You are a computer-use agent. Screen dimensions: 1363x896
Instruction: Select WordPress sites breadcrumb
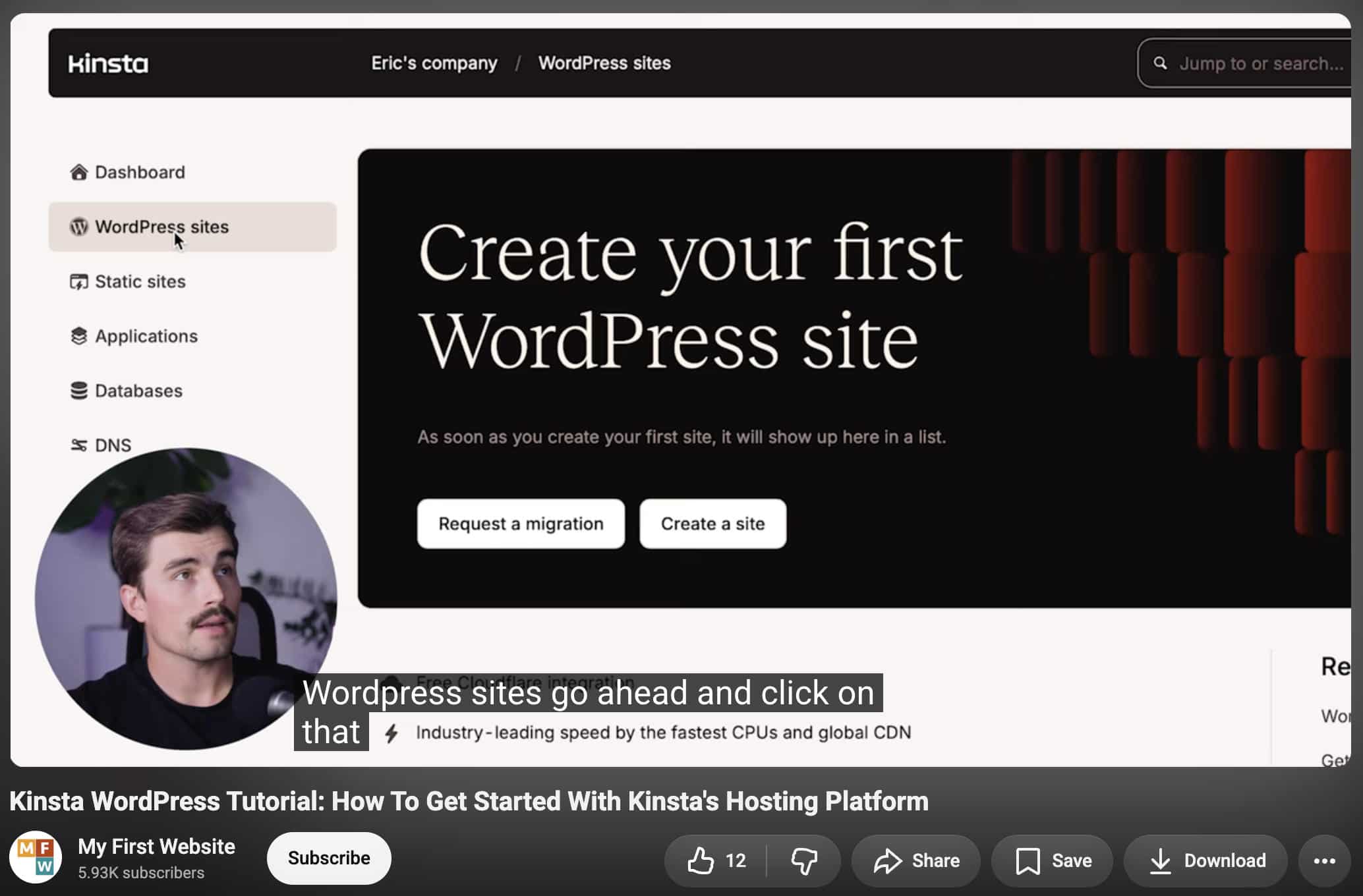(x=604, y=63)
